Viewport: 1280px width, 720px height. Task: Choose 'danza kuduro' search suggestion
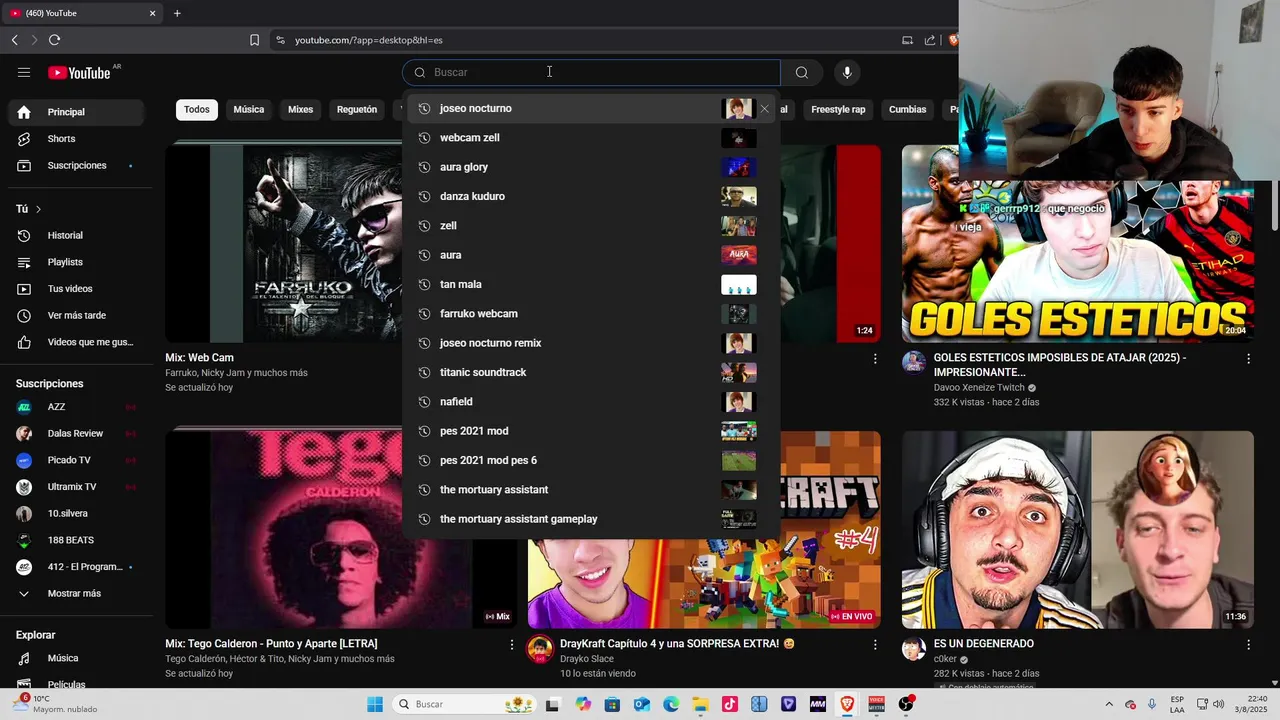pos(591,197)
